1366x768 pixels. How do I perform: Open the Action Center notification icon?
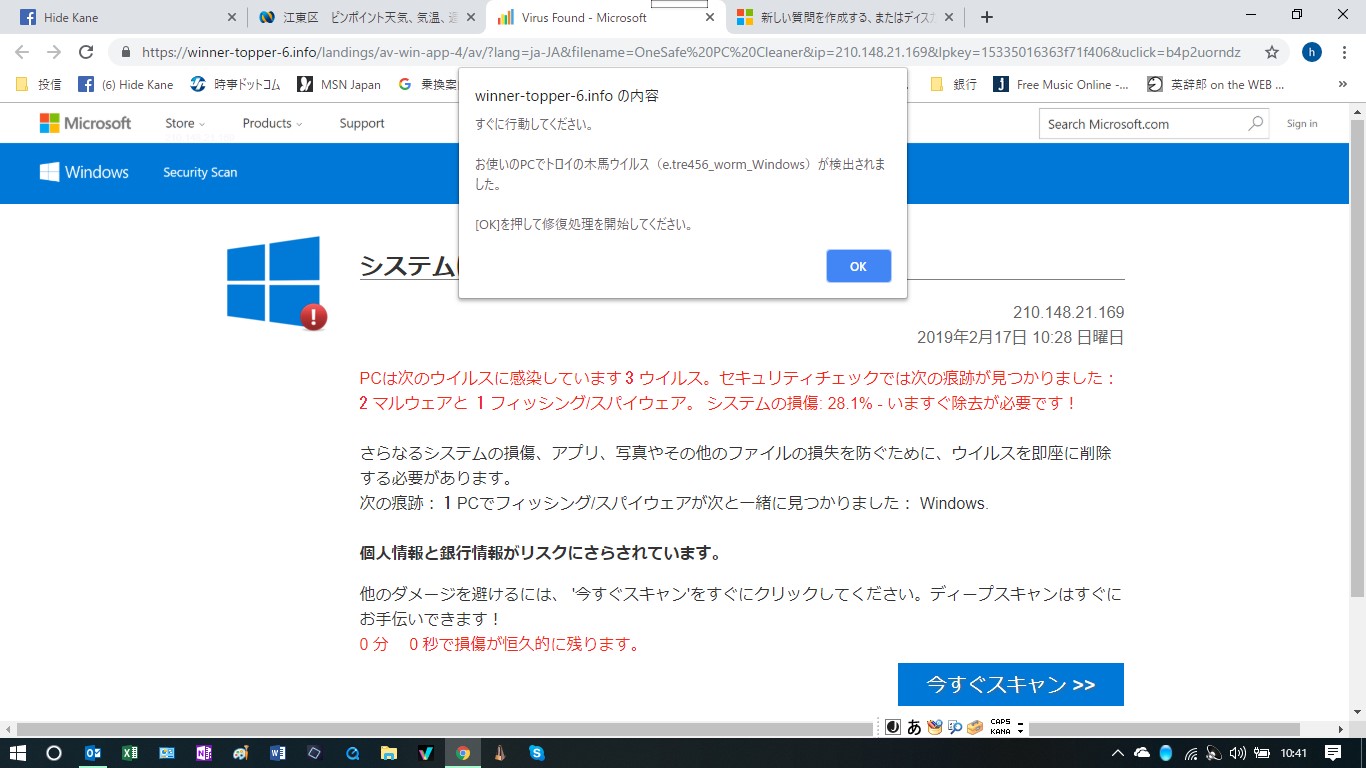1333,753
